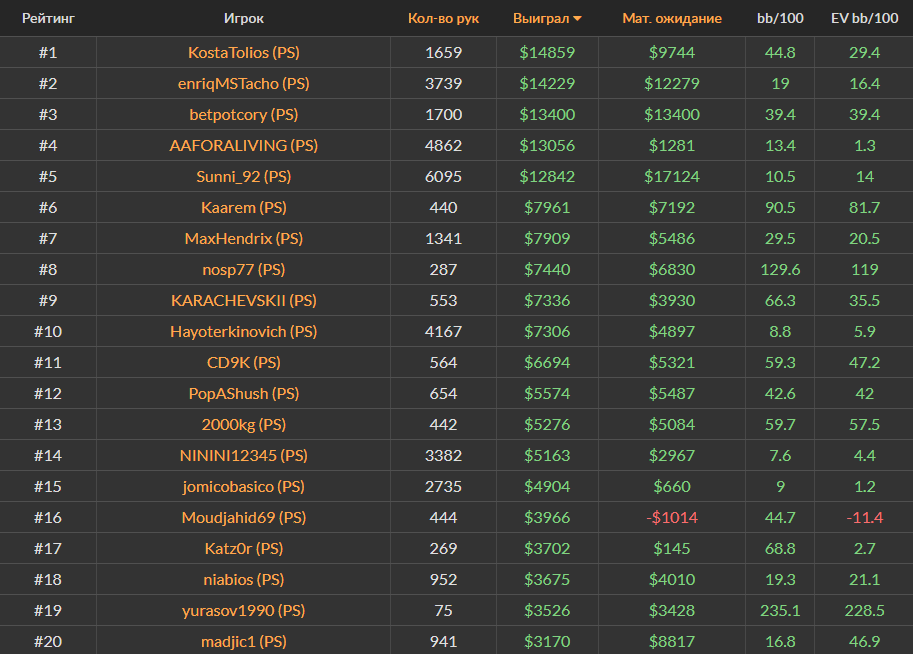
Task: Click on player Sunni_92 (PS)
Action: (x=244, y=177)
